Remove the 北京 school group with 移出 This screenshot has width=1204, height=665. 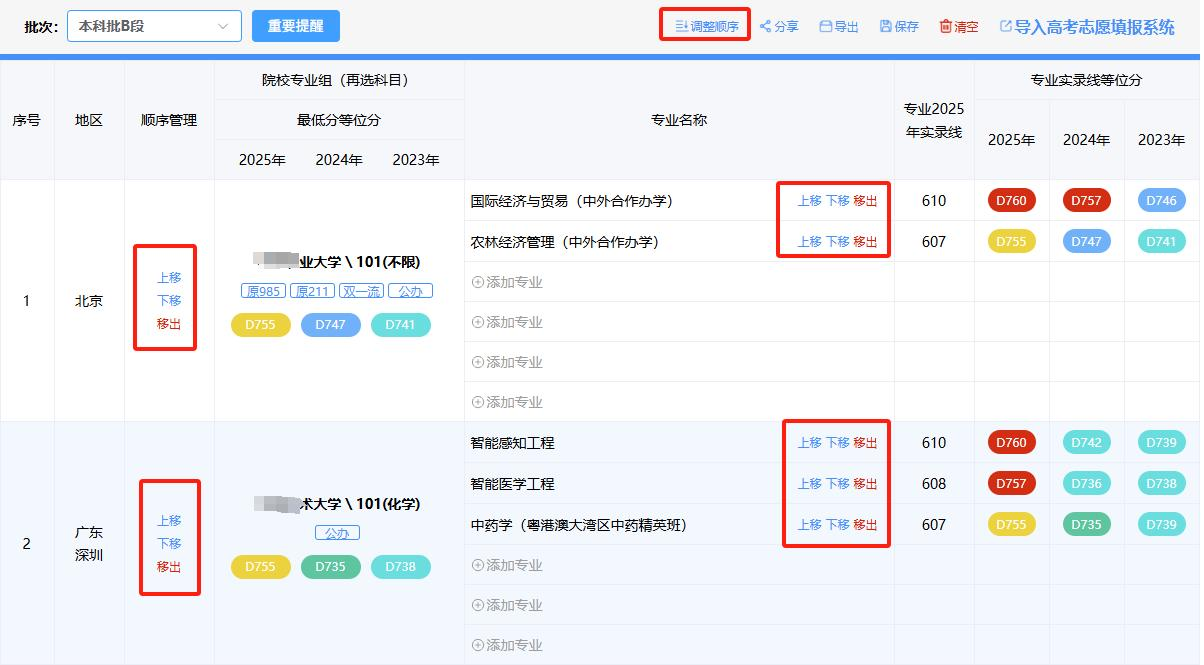169,324
